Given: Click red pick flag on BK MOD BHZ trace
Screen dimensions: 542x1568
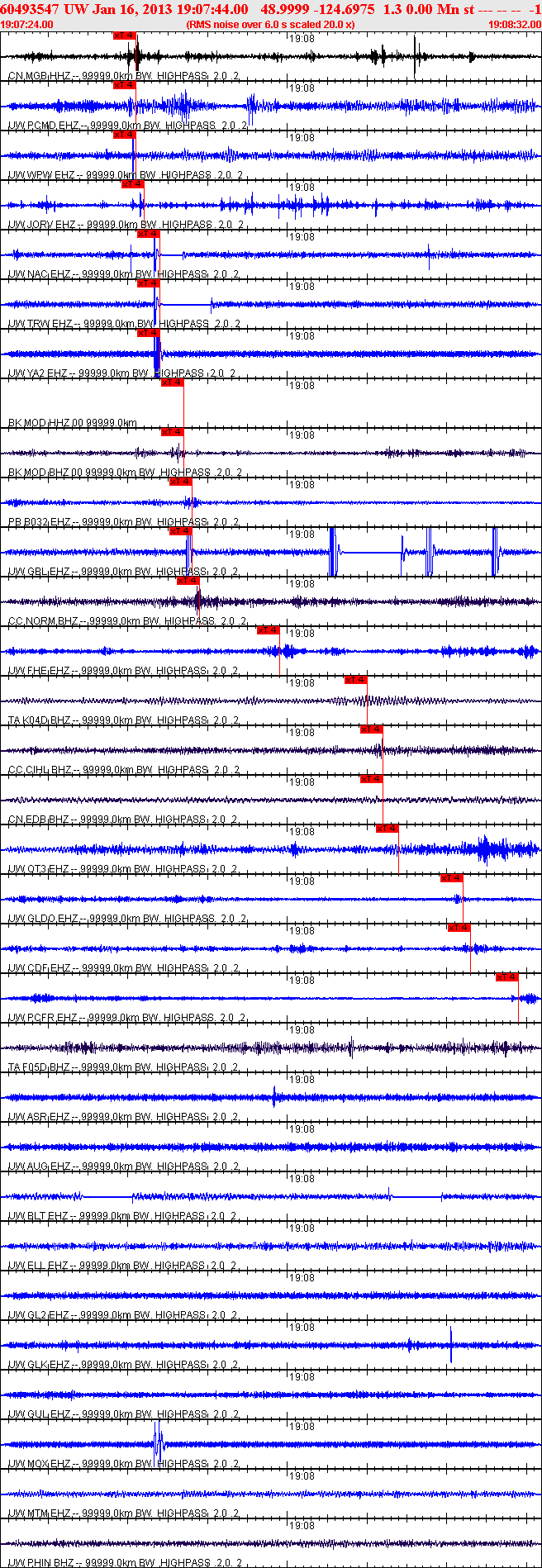Looking at the screenshot, I should point(172,432).
